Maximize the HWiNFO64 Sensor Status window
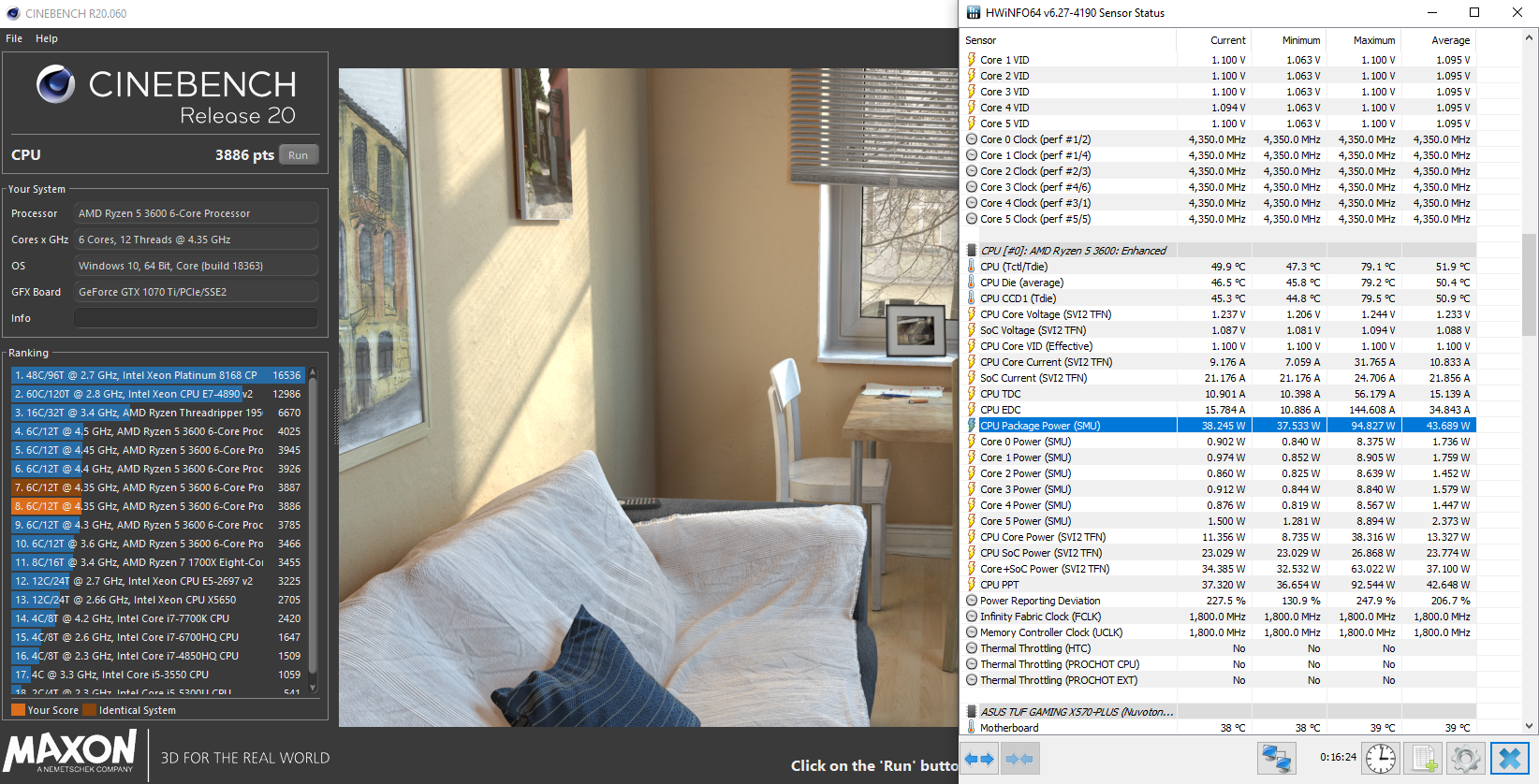The height and width of the screenshot is (784, 1539). pos(1474,13)
